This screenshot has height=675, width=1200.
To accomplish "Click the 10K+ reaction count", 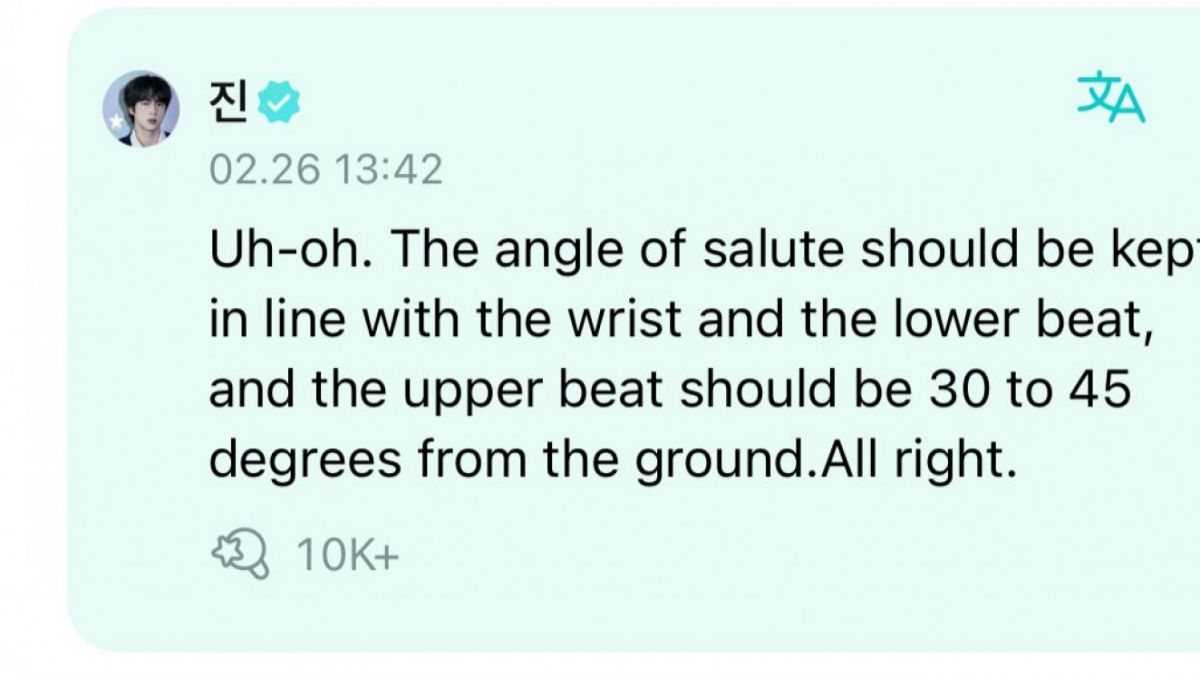I will click(x=346, y=556).
